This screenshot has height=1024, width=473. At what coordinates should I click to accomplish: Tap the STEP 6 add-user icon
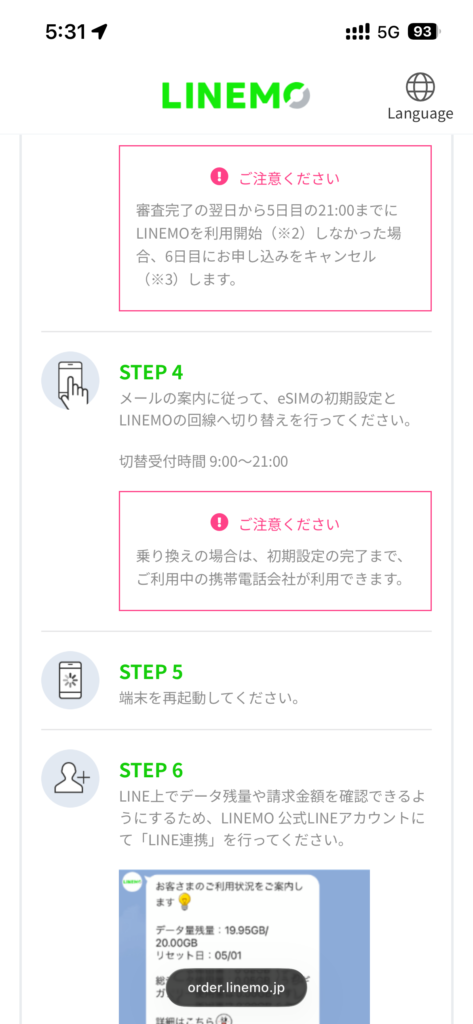(71, 778)
